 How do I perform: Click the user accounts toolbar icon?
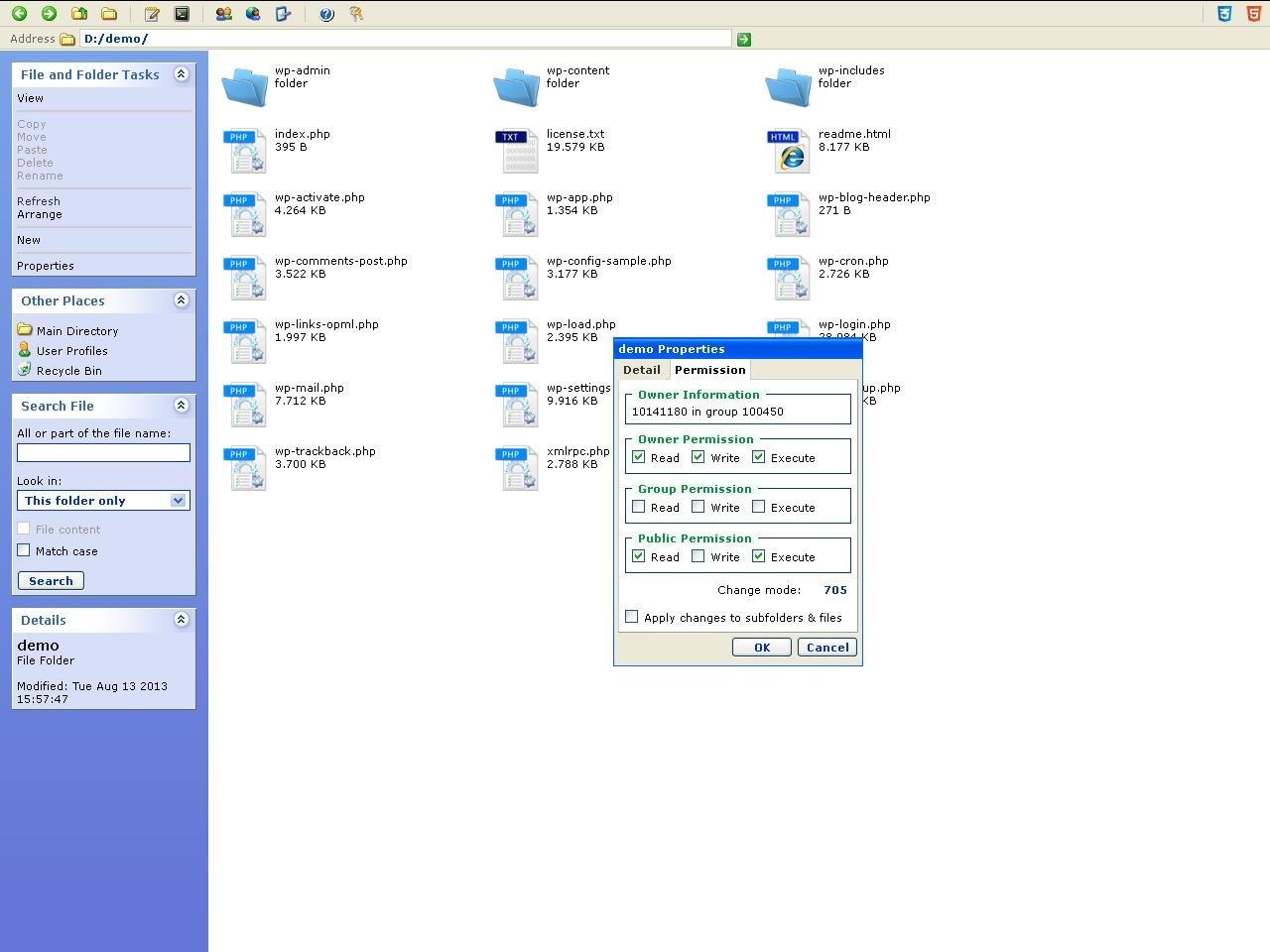pyautogui.click(x=222, y=14)
